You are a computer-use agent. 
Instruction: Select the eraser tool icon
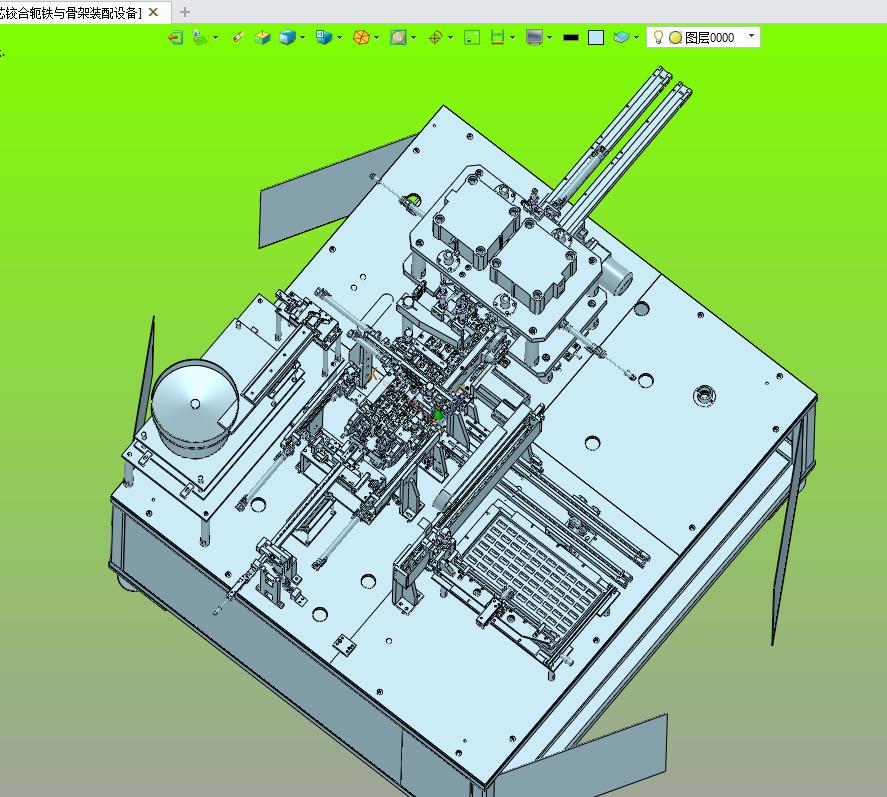coord(238,37)
